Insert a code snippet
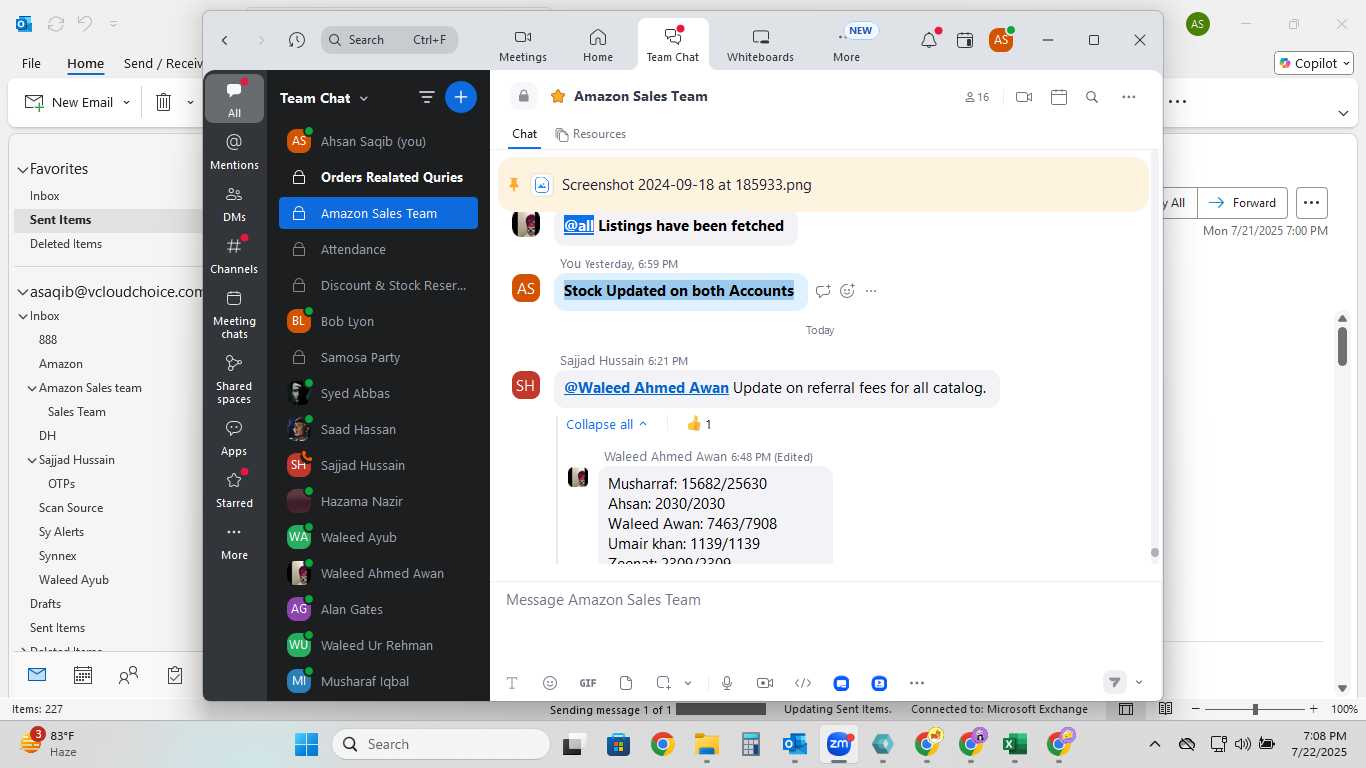 pyautogui.click(x=803, y=683)
